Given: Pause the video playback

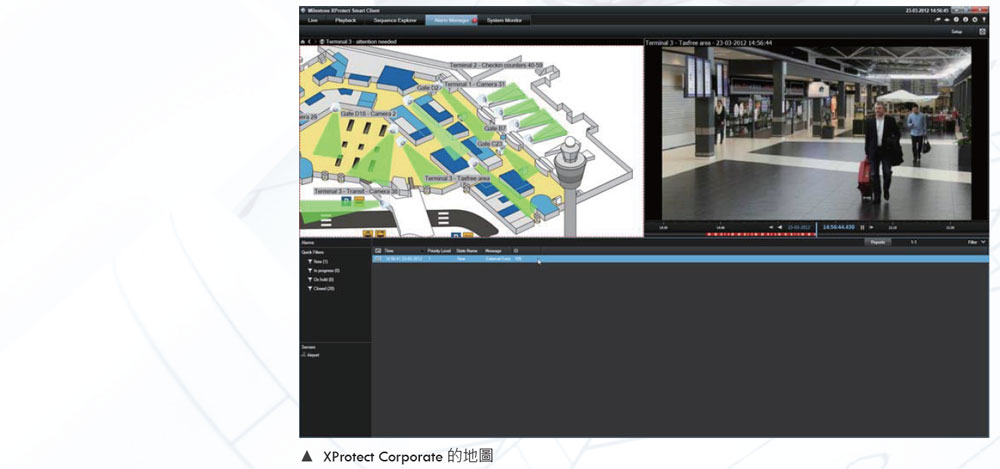Looking at the screenshot, I should [x=862, y=227].
